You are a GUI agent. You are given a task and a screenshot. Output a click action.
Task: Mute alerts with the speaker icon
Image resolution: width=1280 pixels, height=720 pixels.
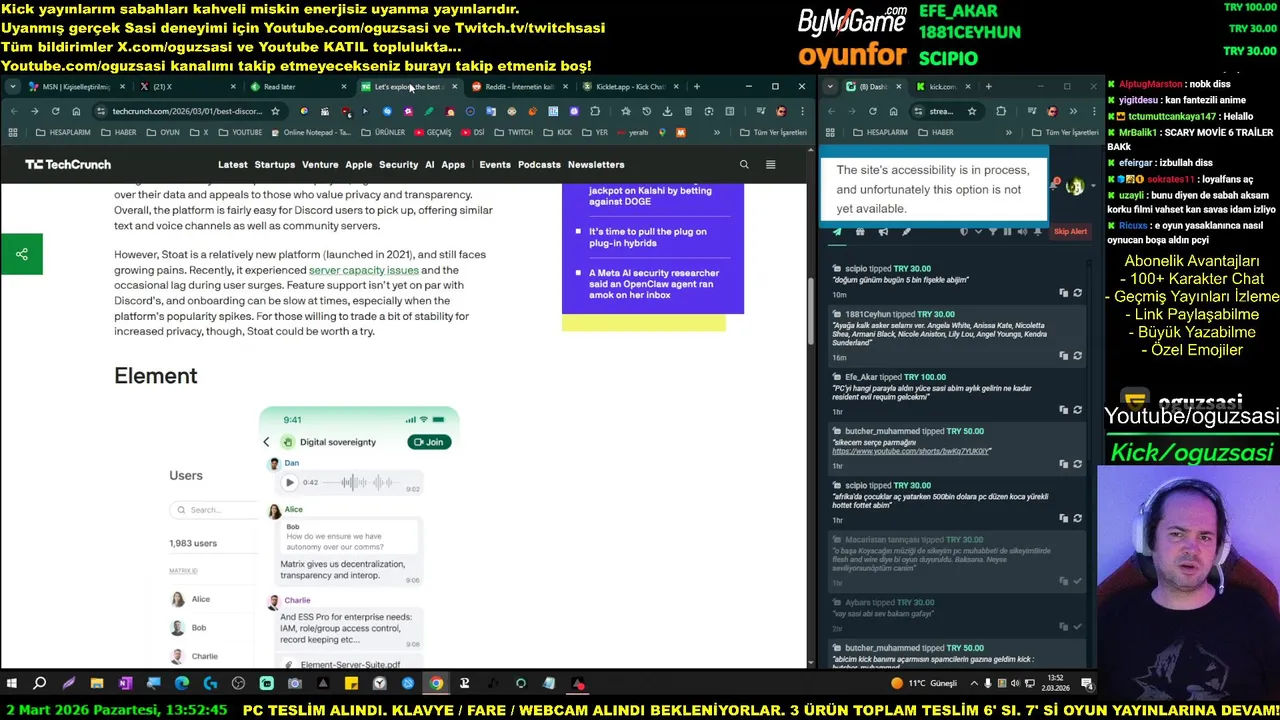coord(1022,232)
